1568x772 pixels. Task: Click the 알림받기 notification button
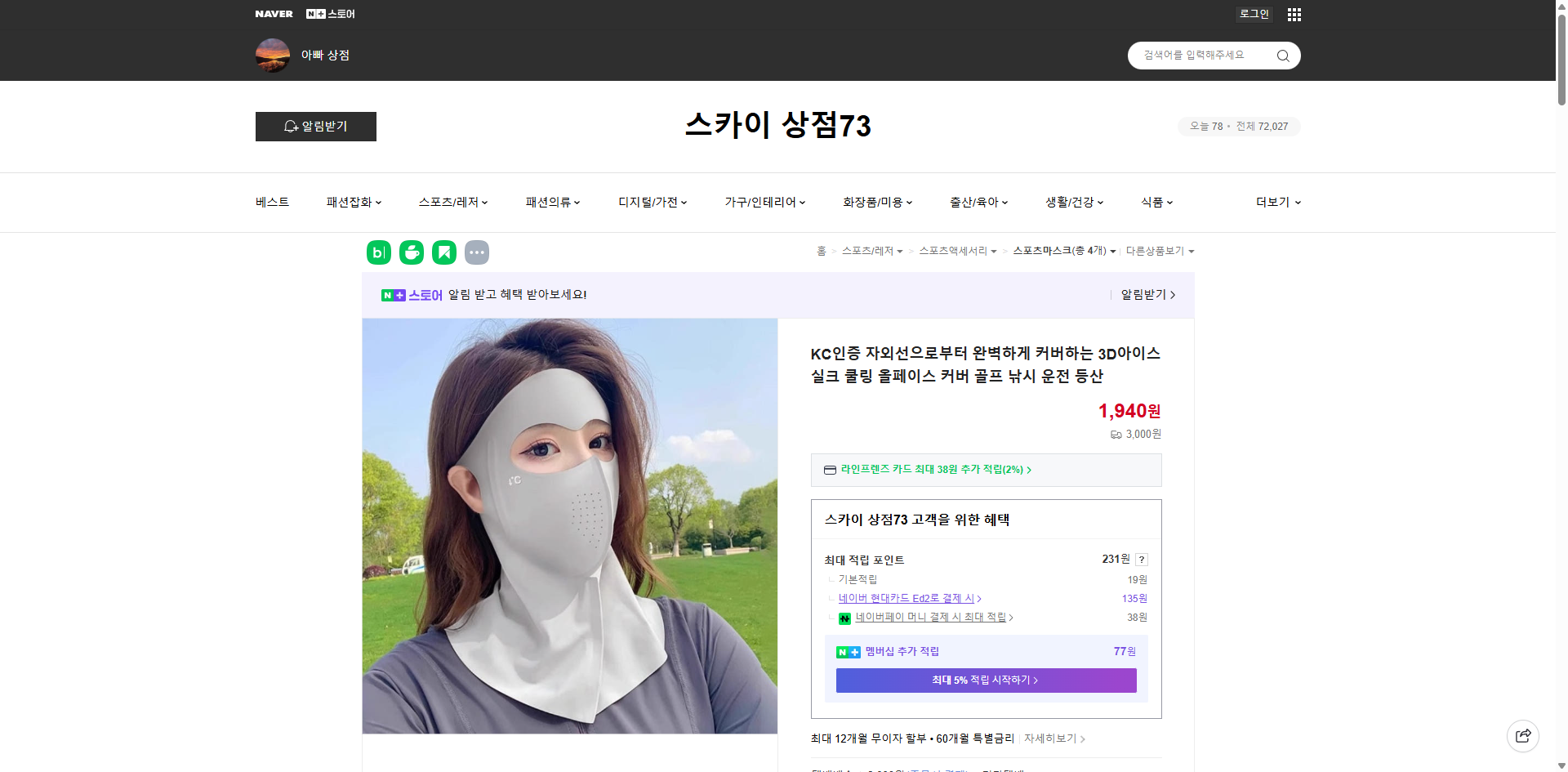coord(315,126)
